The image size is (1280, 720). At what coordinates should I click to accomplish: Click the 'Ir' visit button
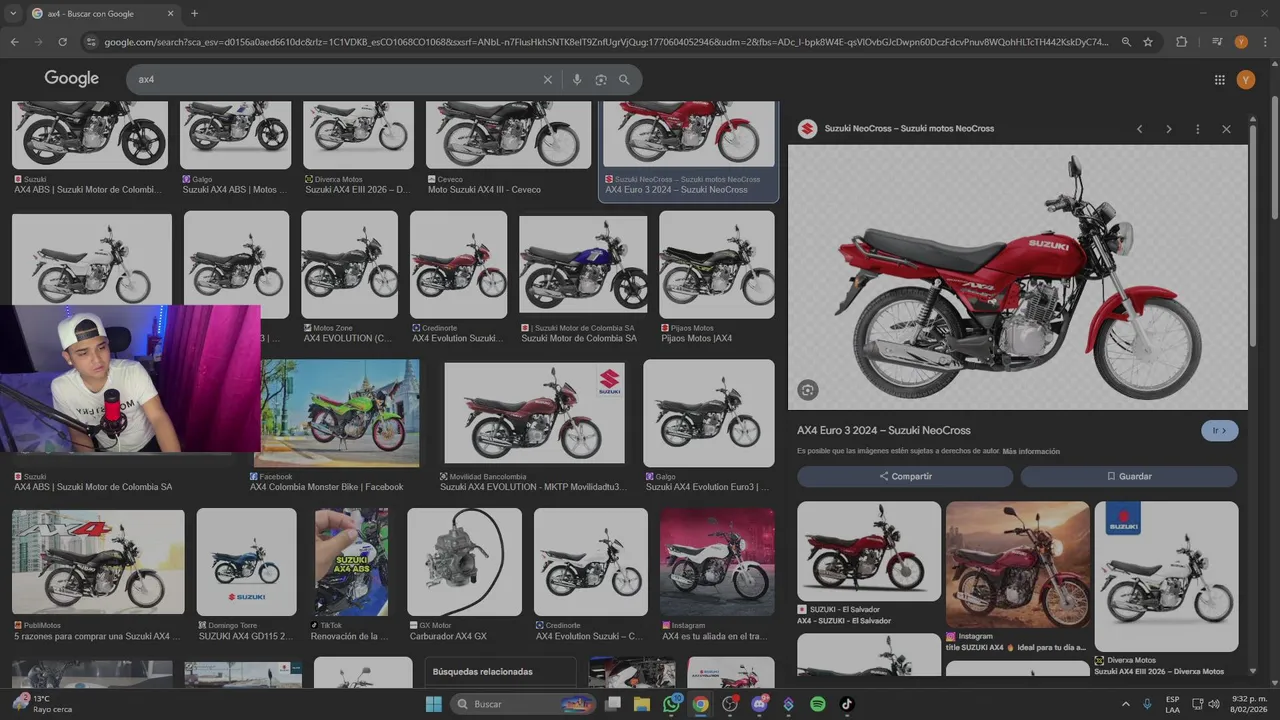(1220, 430)
